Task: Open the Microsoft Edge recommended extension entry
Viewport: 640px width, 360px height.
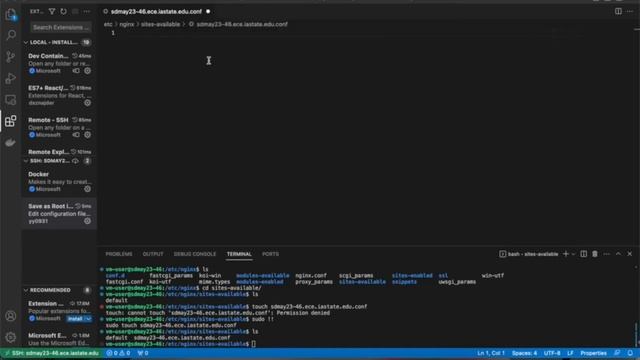Action: [59, 339]
